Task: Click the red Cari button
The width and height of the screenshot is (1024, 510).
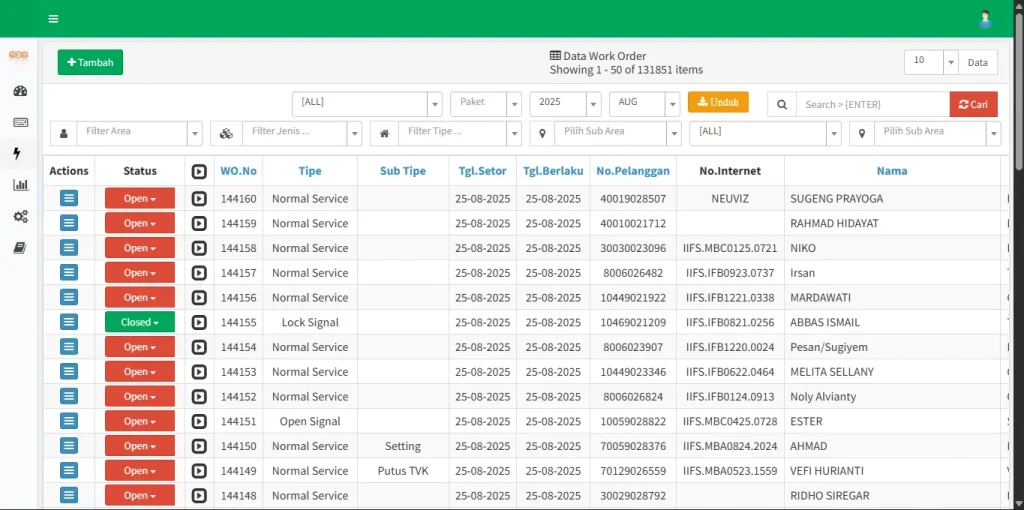Action: [973, 104]
